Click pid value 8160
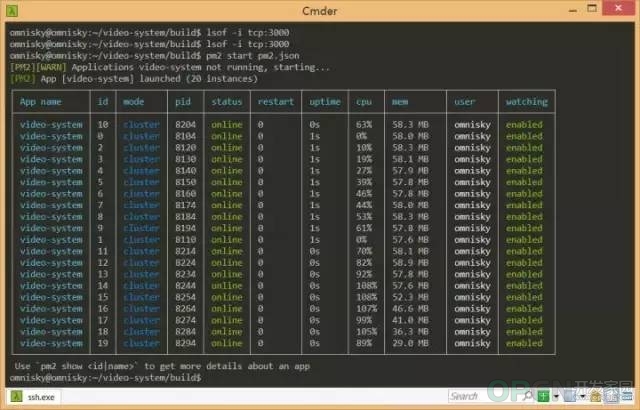Image resolution: width=640 pixels, height=410 pixels. click(185, 193)
